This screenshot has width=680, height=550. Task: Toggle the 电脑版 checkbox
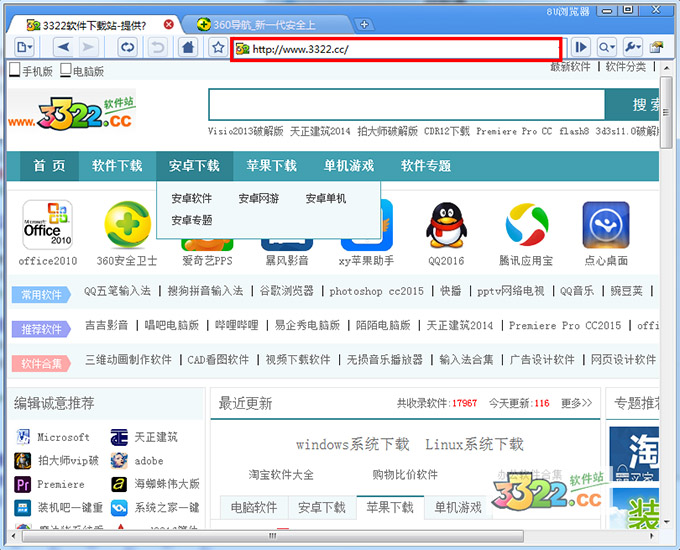pos(65,69)
